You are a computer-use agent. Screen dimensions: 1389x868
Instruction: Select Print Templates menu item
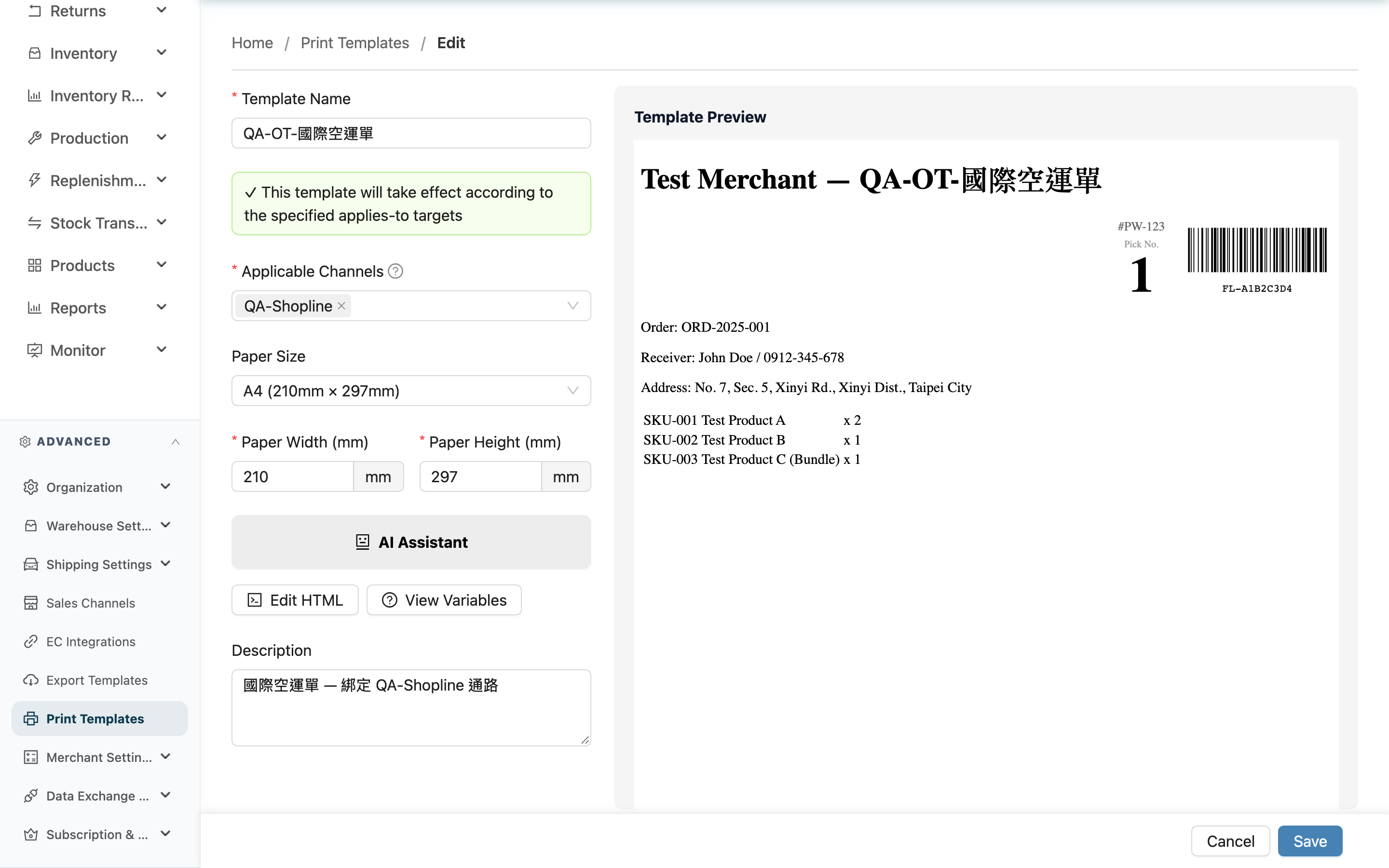tap(100, 719)
